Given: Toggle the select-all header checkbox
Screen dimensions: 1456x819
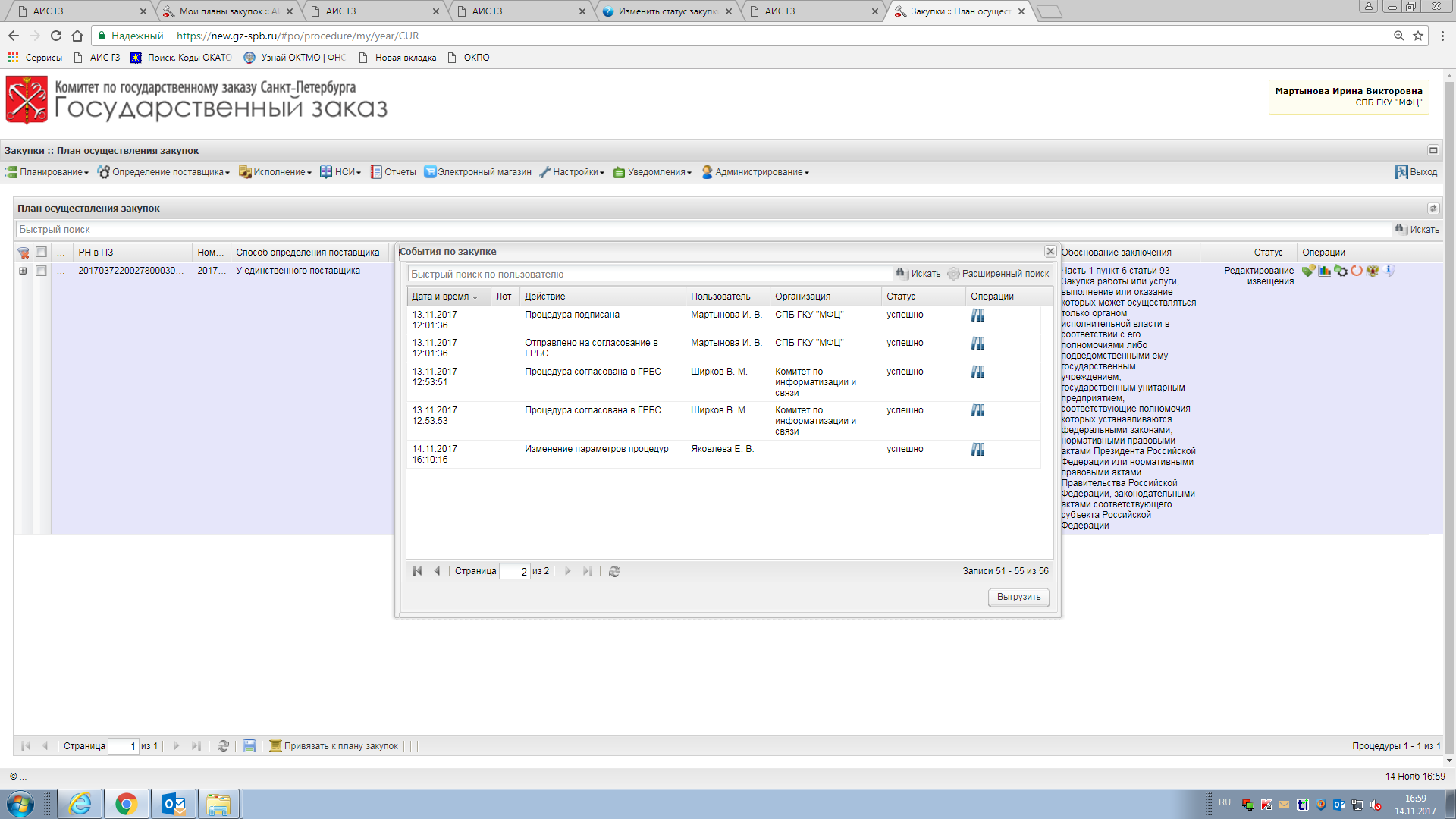Looking at the screenshot, I should coord(42,253).
